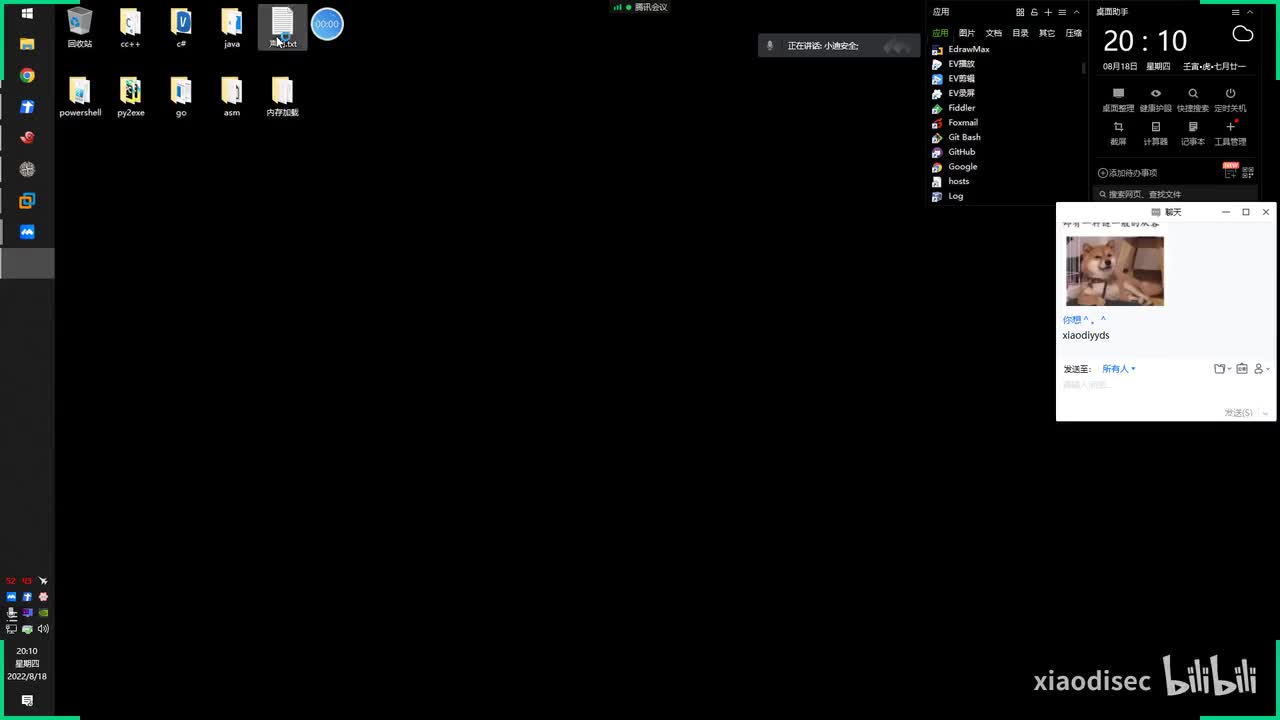1280x720 pixels.
Task: Open File Explorer from the taskbar
Action: pyautogui.click(x=27, y=44)
